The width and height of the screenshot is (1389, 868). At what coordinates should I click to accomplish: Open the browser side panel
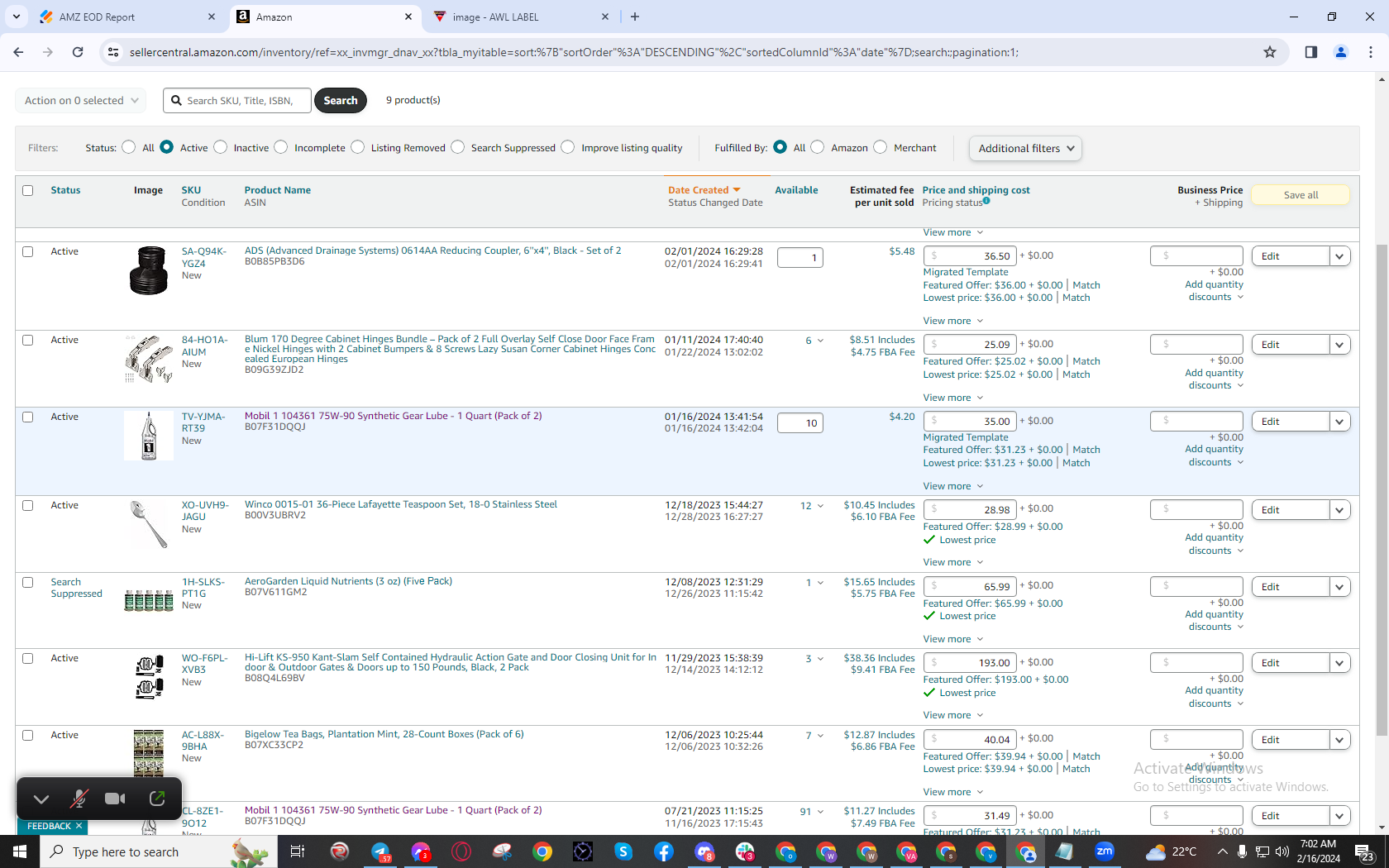[1311, 52]
